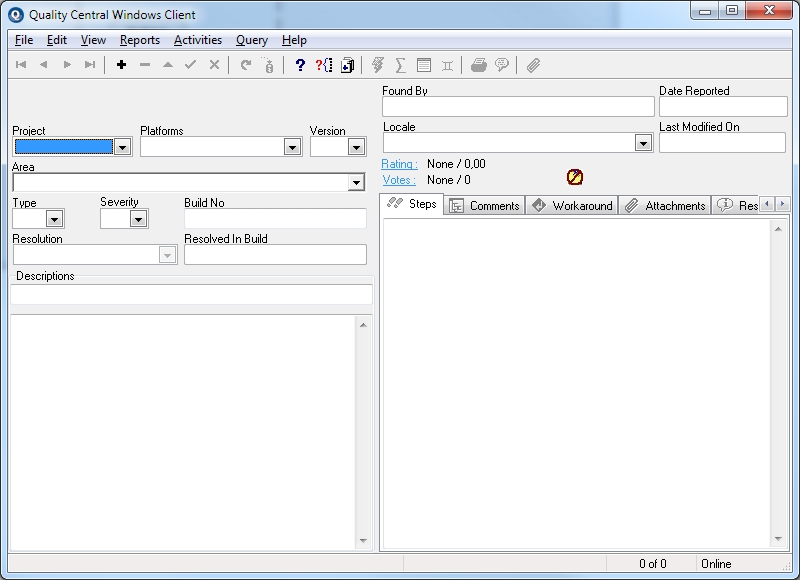Click the stacked pages icon in toolbar

pyautogui.click(x=347, y=65)
